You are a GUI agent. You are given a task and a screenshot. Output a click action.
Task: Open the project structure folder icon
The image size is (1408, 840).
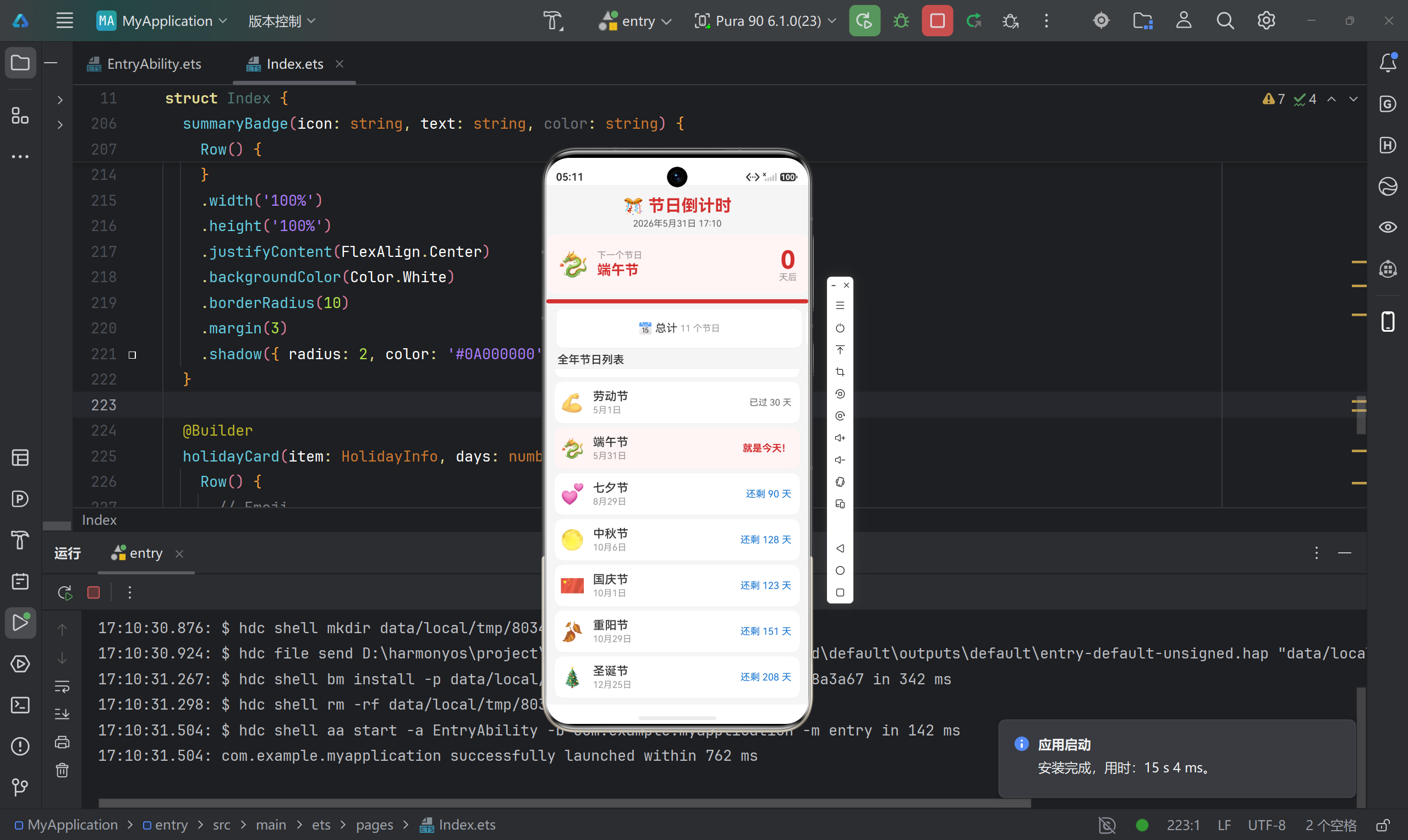tap(1142, 21)
